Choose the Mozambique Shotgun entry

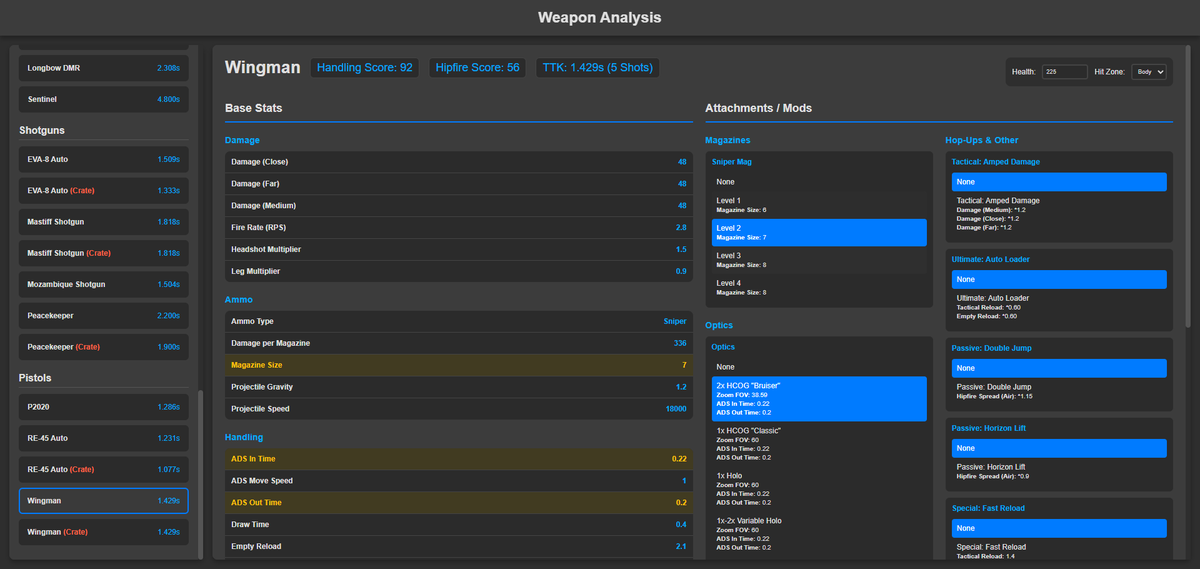pyautogui.click(x=103, y=284)
